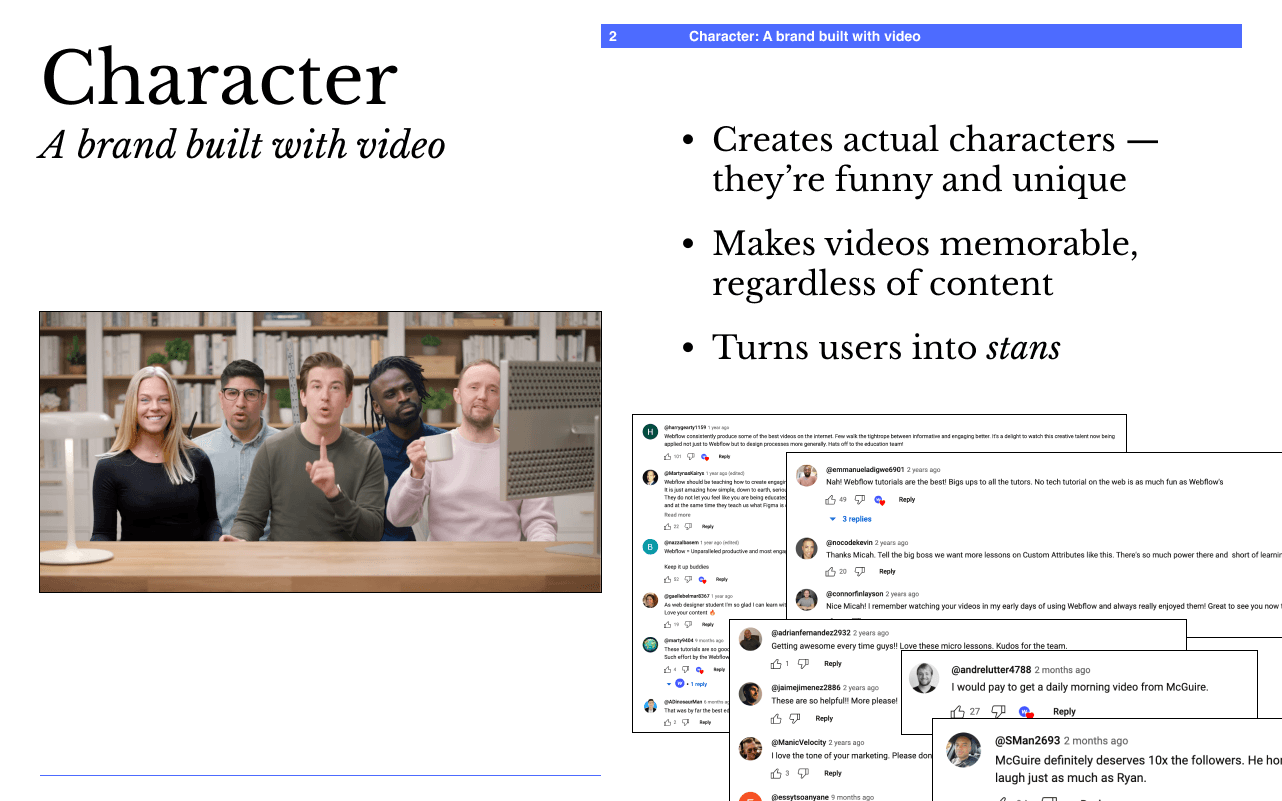Reply to @adrianfernandez2932's comment
The width and height of the screenshot is (1282, 801).
[x=833, y=664]
